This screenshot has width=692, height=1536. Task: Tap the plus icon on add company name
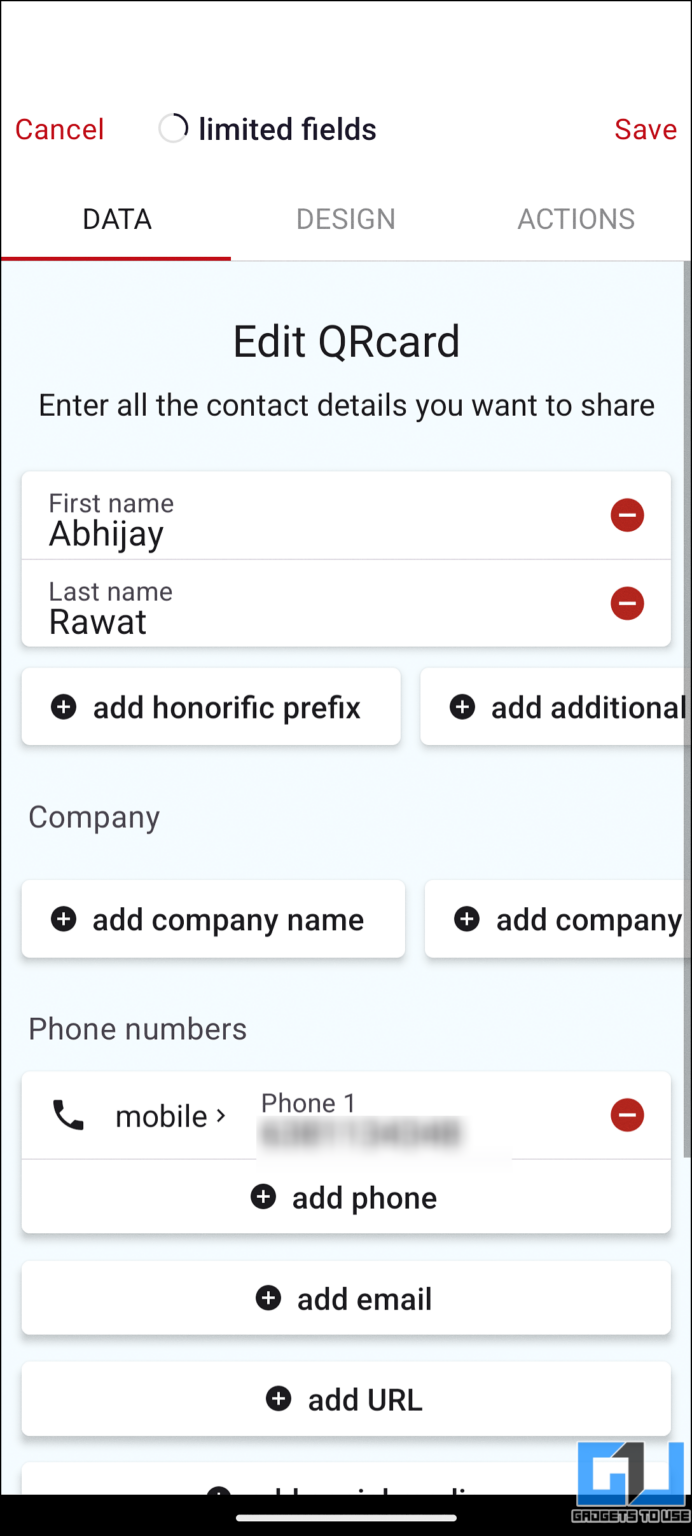pos(63,919)
